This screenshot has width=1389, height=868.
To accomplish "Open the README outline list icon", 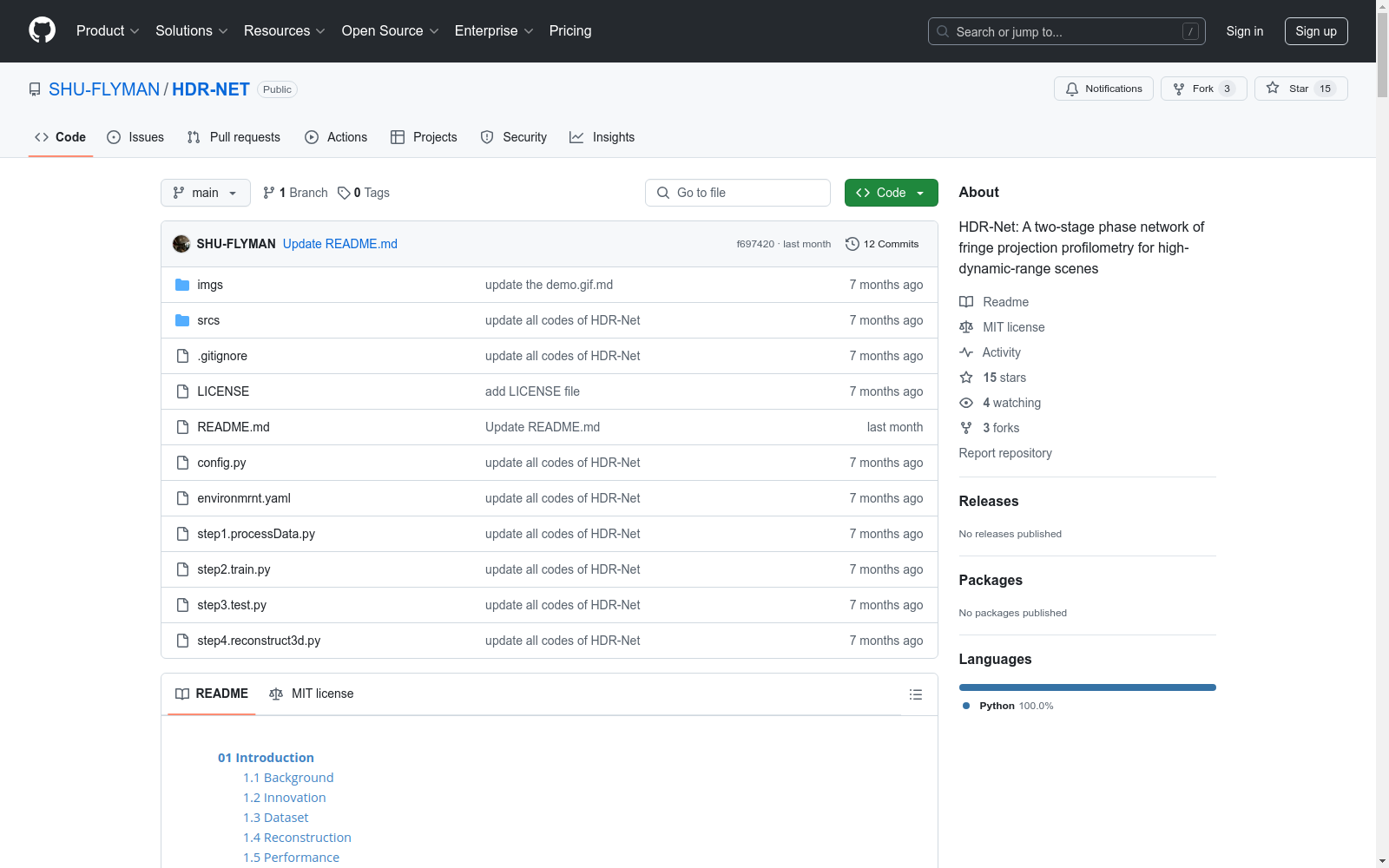I will tap(915, 694).
